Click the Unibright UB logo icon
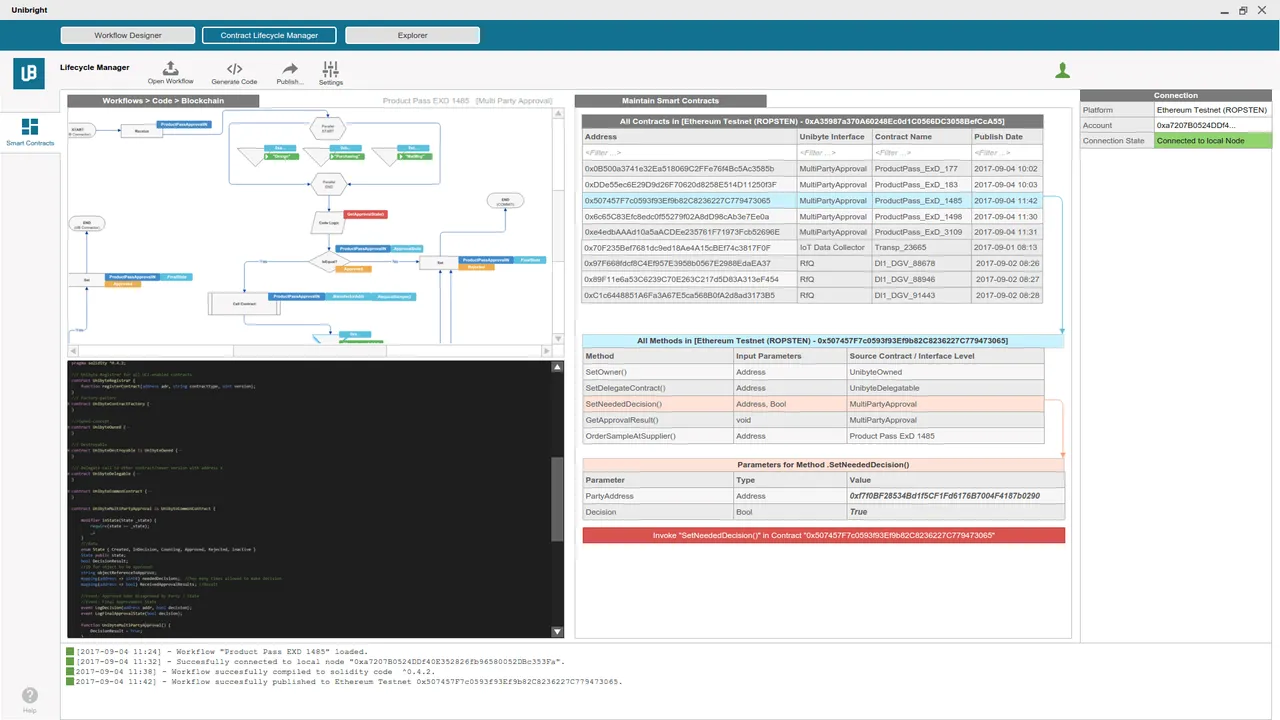This screenshot has height=720, width=1280. tap(29, 74)
